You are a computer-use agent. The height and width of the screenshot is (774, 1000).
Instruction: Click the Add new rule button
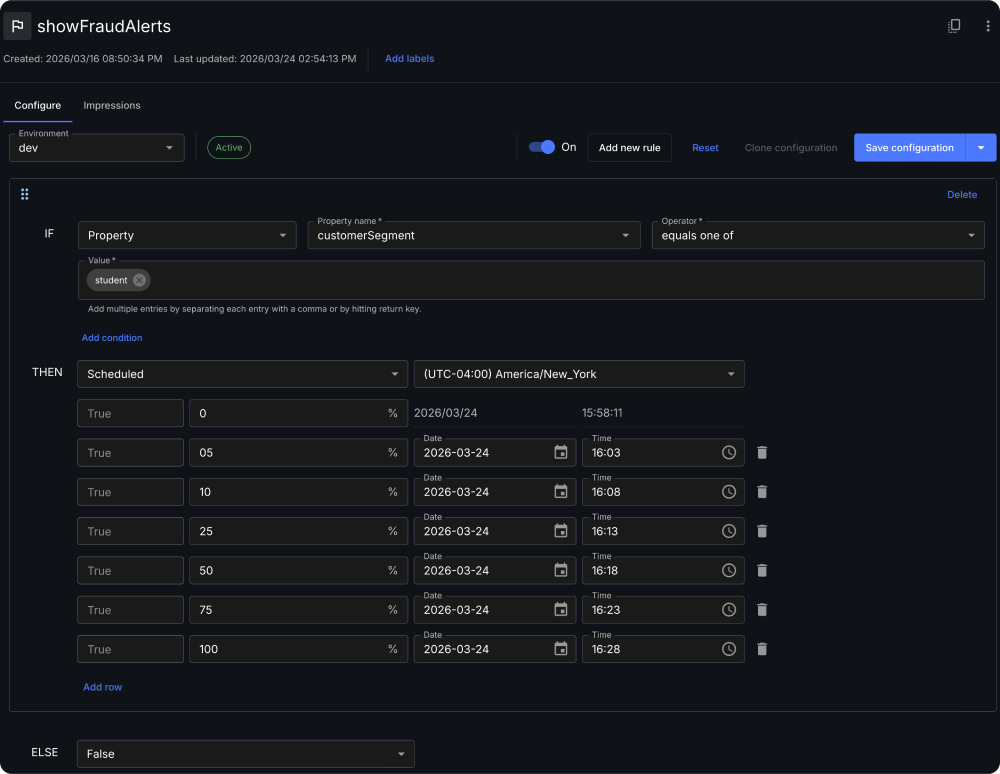(x=629, y=148)
